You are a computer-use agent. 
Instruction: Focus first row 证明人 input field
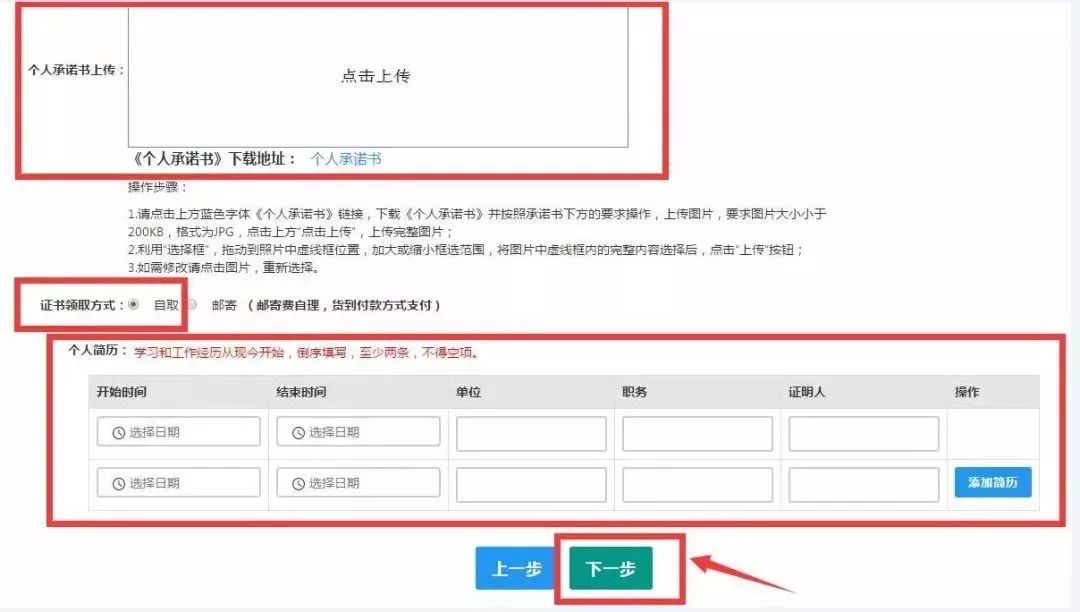pos(864,434)
